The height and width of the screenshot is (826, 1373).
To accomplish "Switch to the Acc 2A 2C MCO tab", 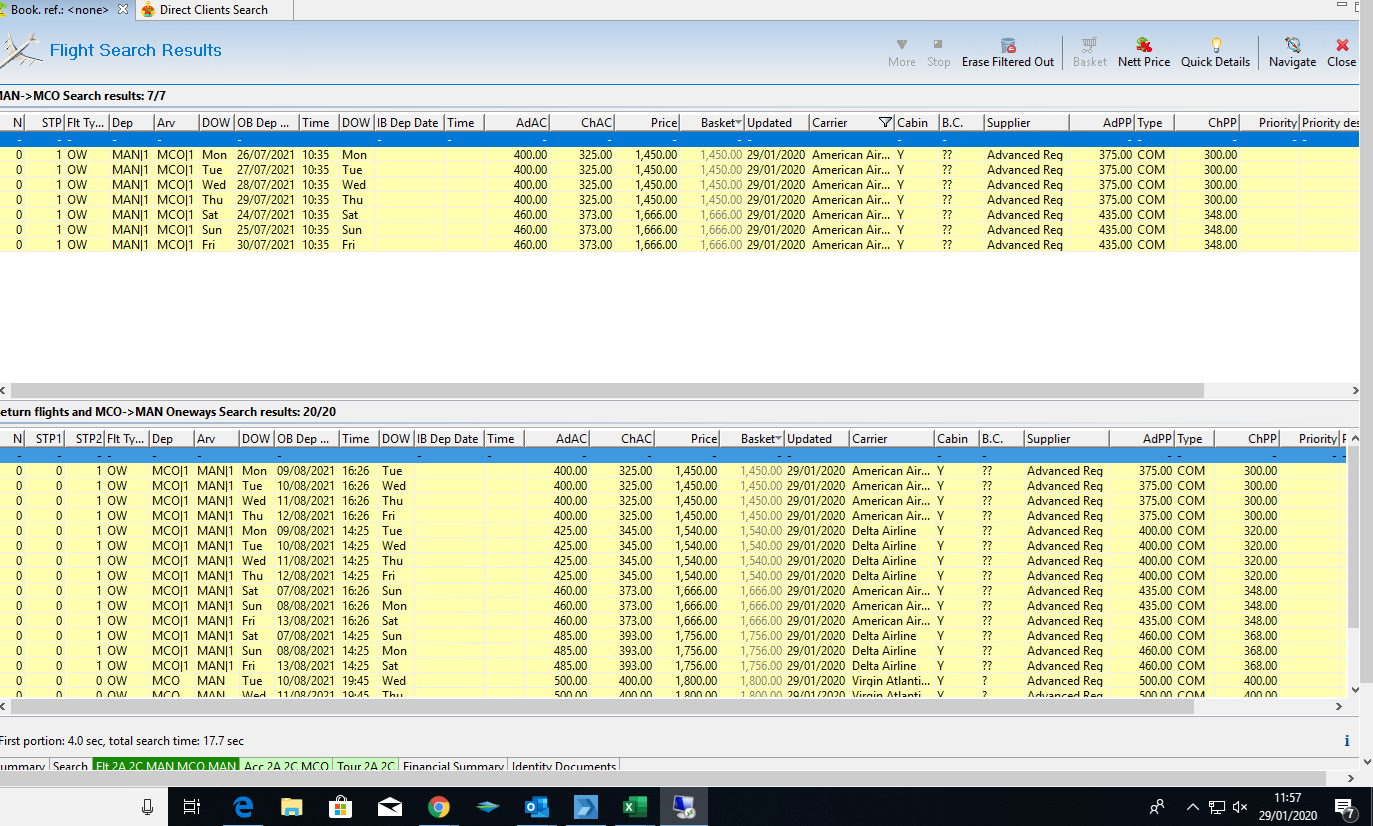I will click(286, 767).
